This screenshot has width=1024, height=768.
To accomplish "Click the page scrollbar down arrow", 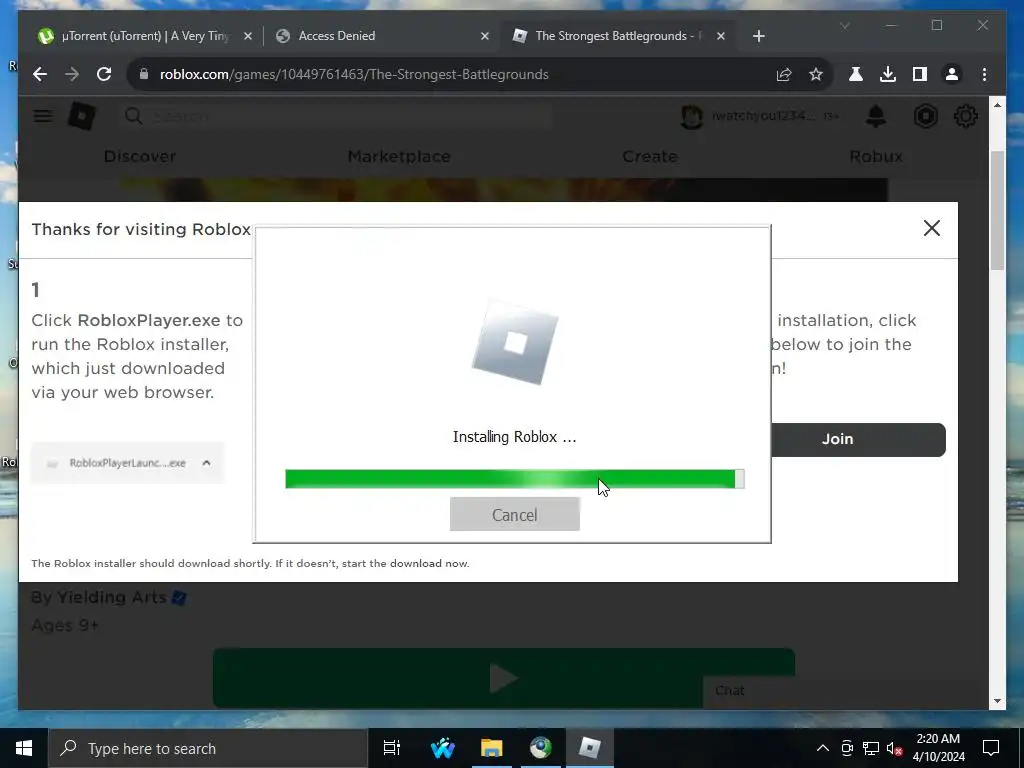I will [x=997, y=701].
